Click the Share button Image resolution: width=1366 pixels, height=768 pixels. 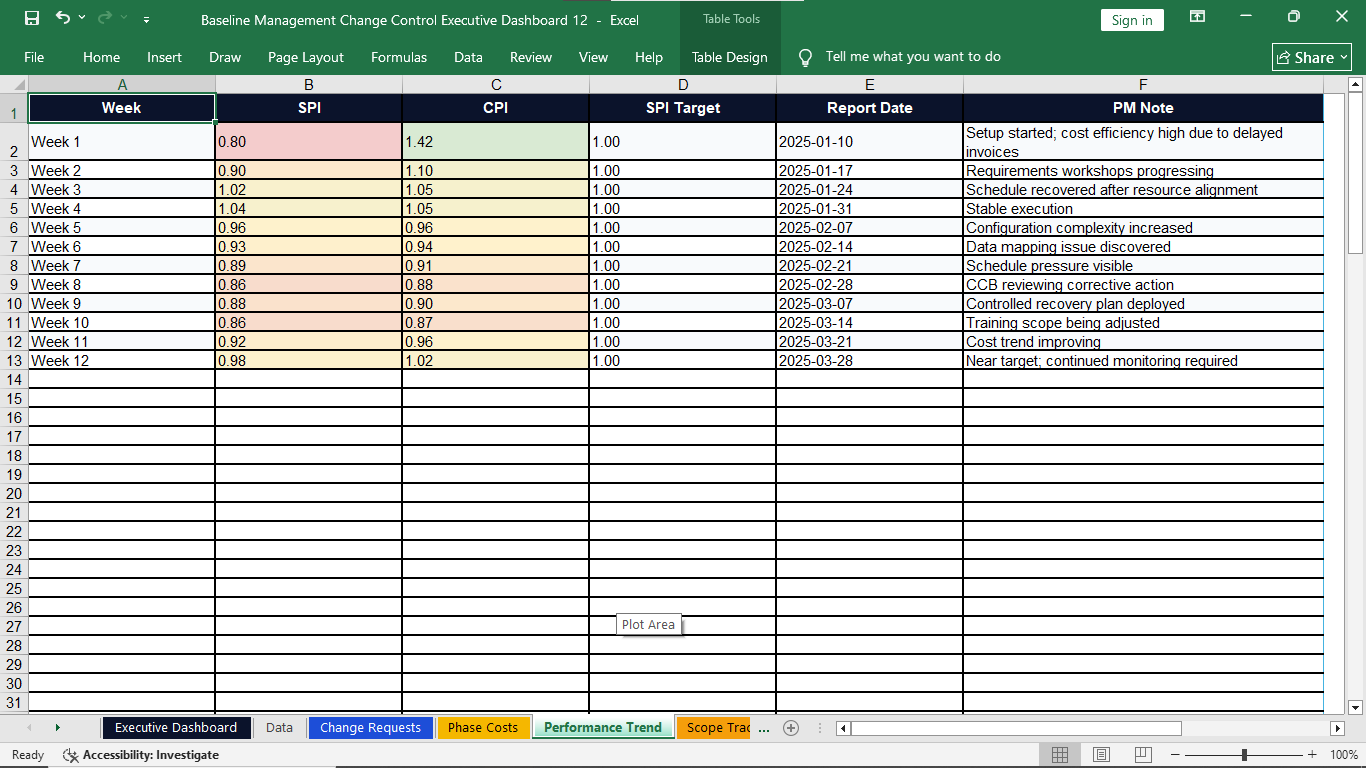tap(1312, 57)
